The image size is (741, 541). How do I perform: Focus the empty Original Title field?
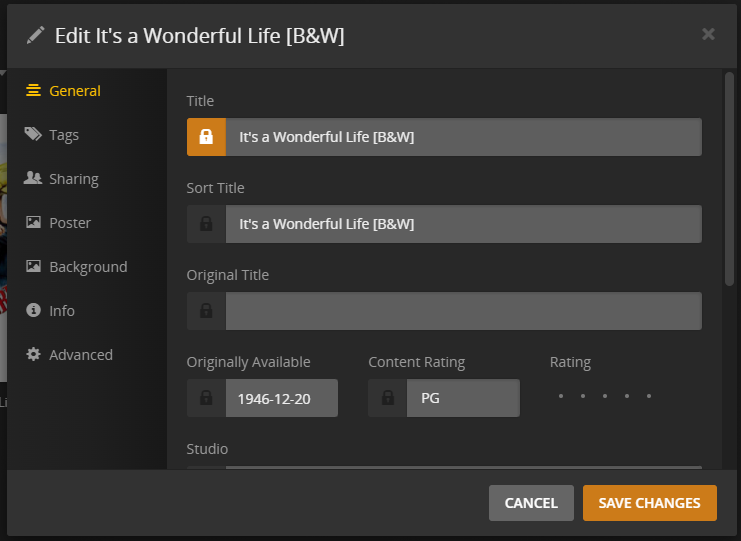[464, 311]
